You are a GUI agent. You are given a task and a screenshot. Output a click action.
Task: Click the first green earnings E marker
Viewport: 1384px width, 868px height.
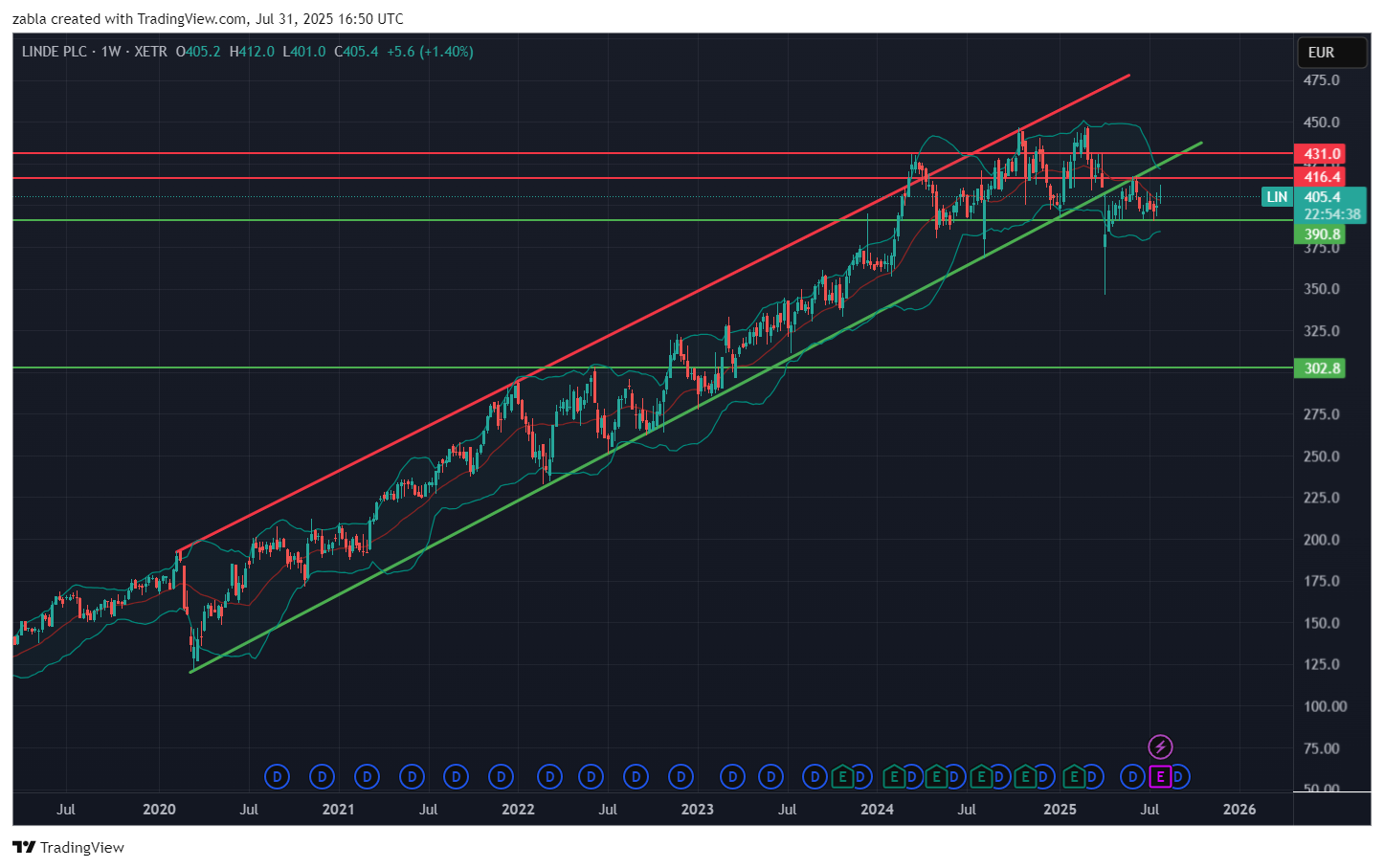click(x=842, y=777)
